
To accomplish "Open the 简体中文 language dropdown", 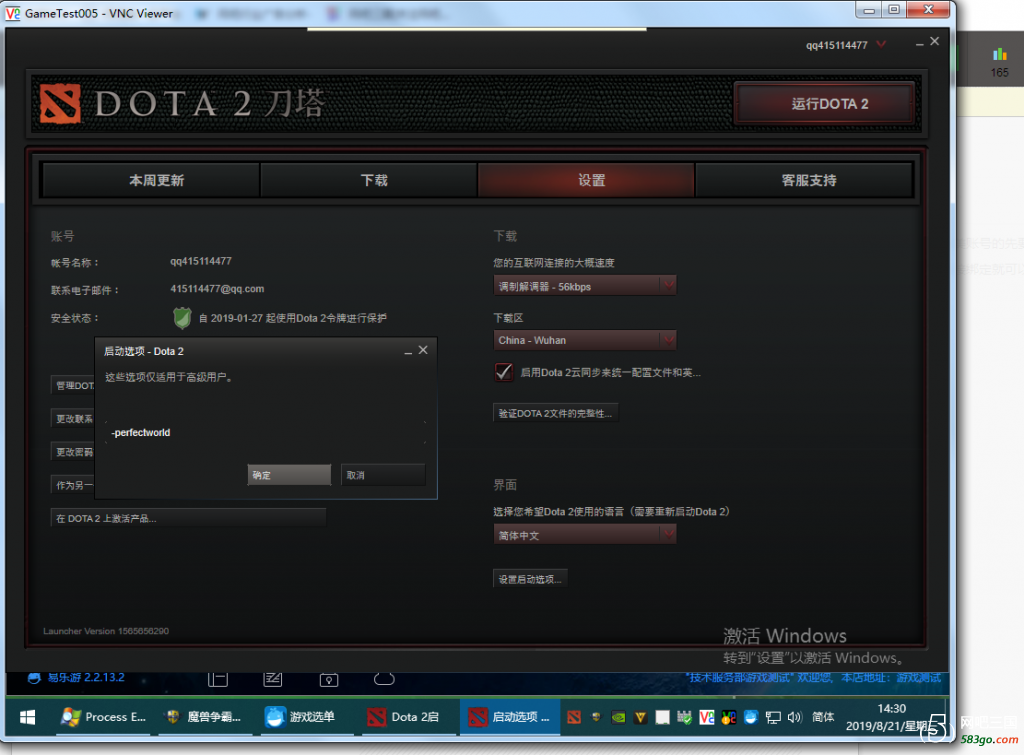I will click(584, 535).
